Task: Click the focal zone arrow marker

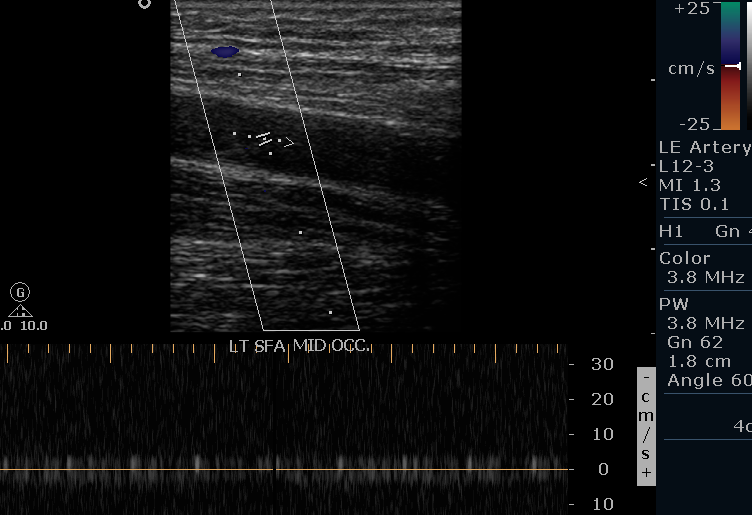Action: 643,182
